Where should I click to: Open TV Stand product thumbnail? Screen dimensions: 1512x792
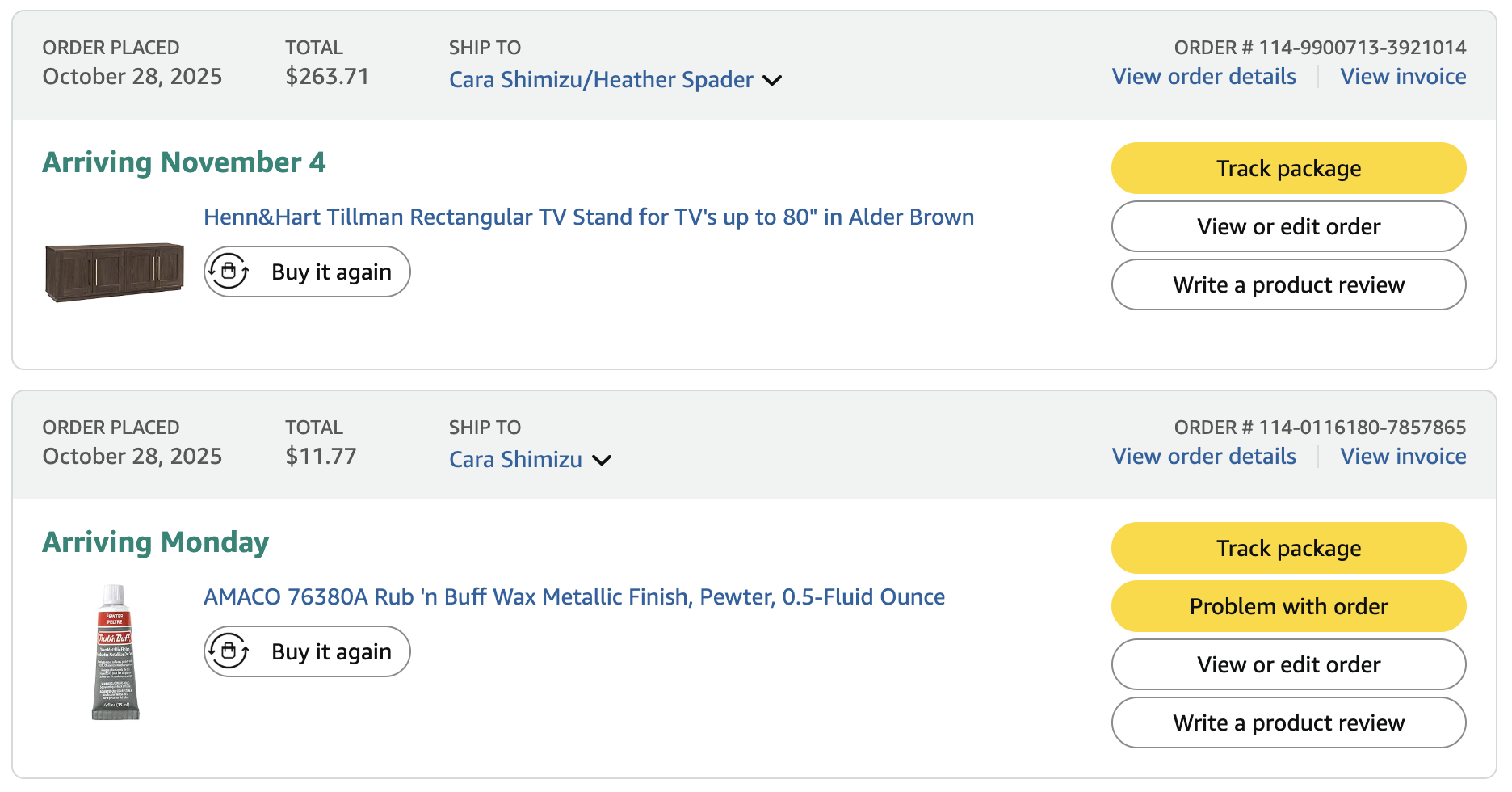(x=115, y=272)
